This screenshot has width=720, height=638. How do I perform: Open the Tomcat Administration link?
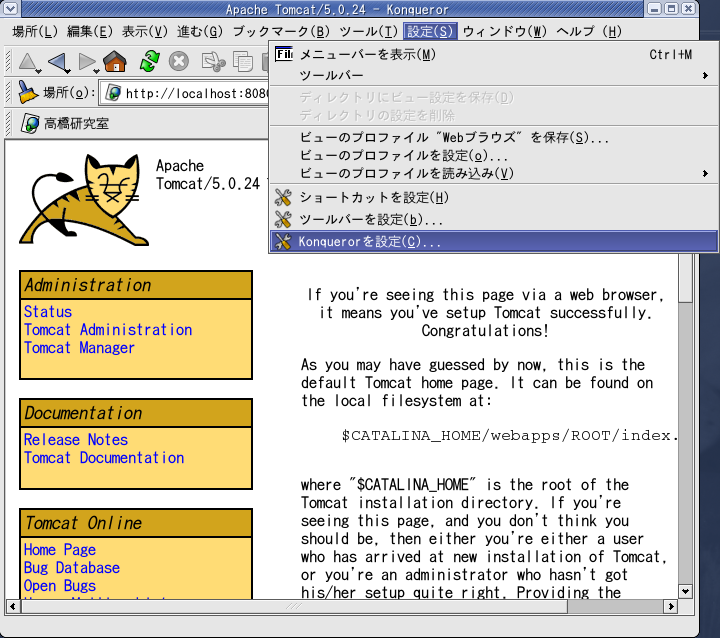[108, 330]
